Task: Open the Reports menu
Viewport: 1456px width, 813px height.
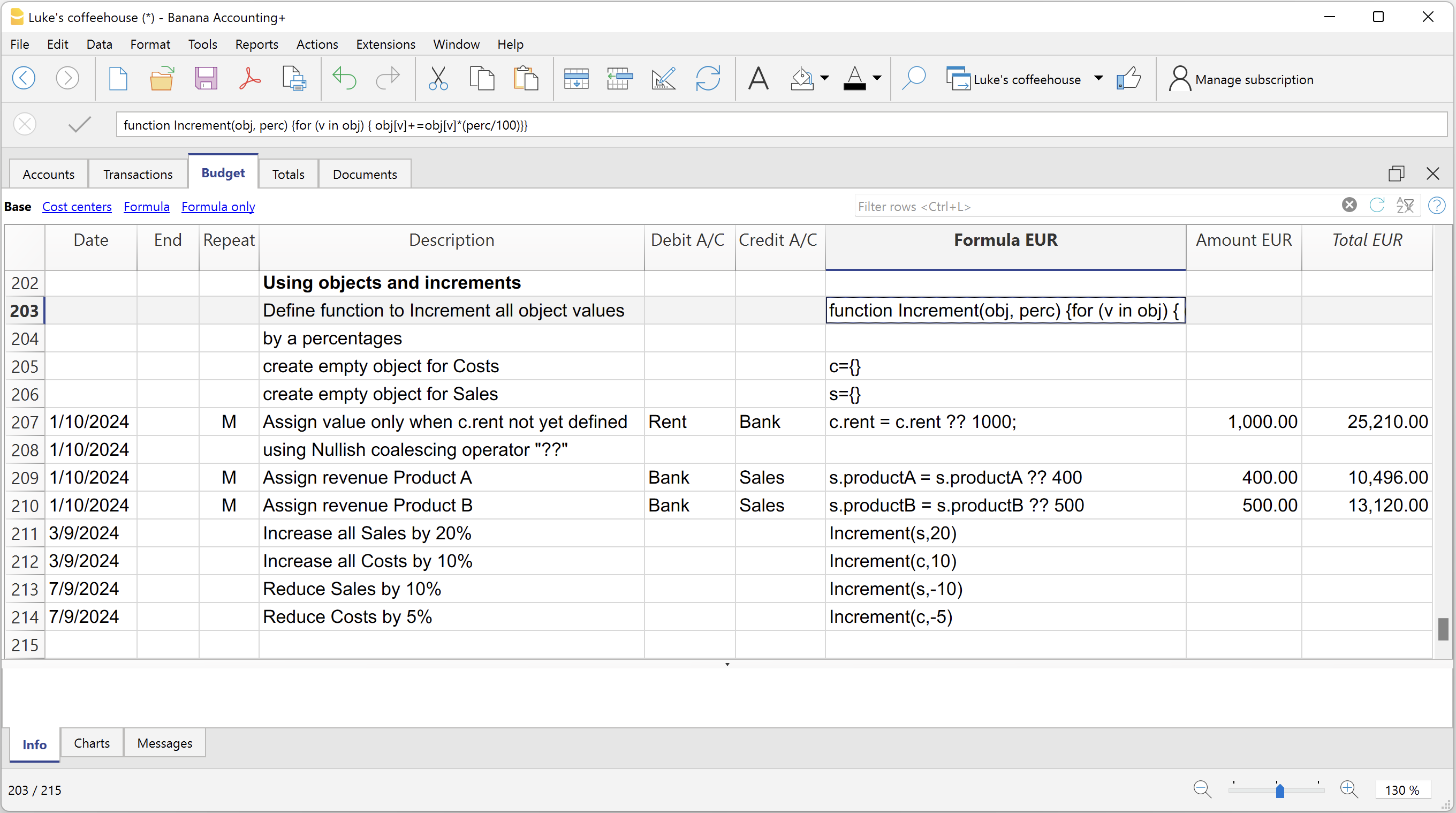Action: coord(256,44)
